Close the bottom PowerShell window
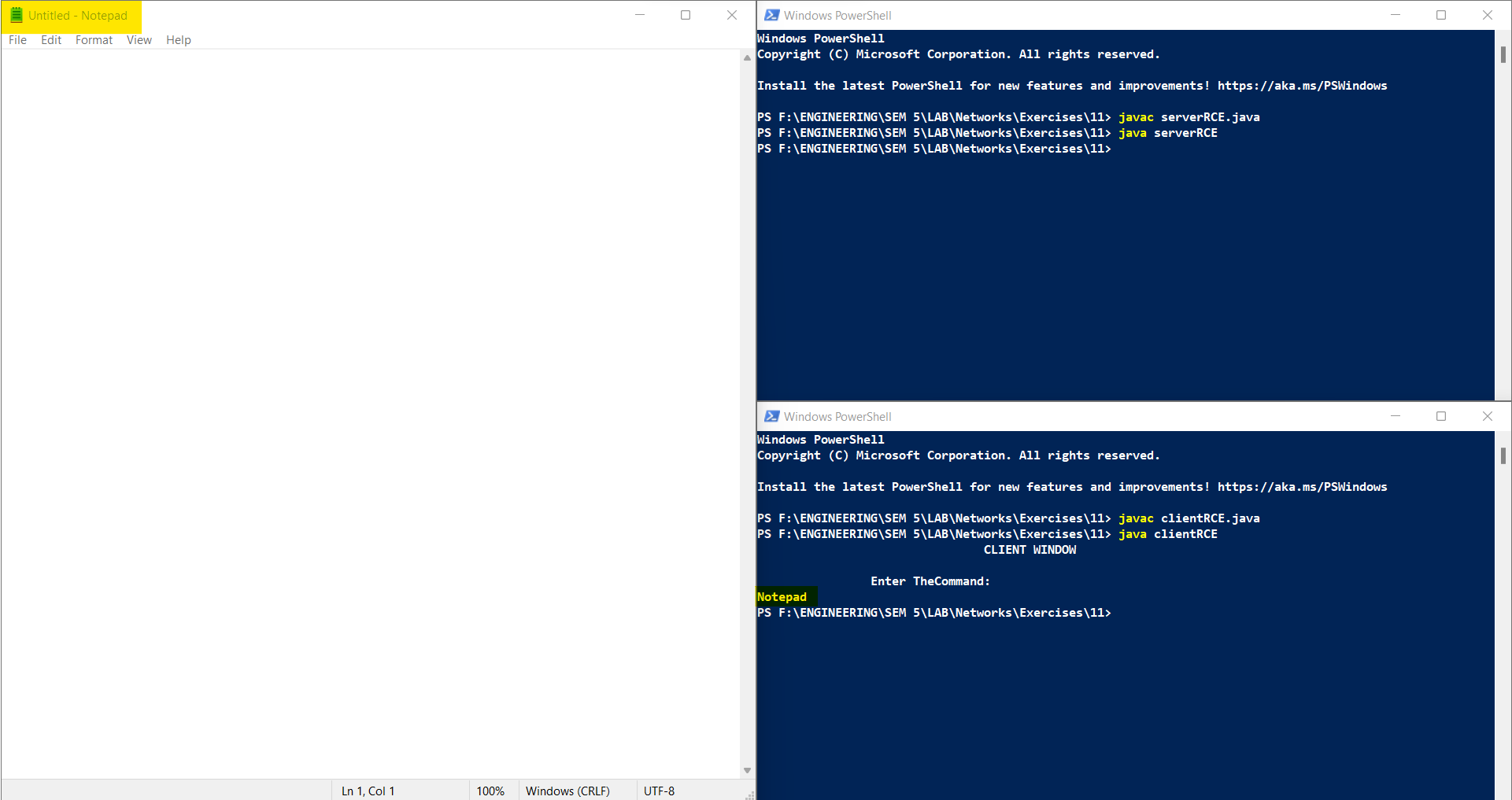Screen dimensions: 1512x800 [x=1488, y=416]
